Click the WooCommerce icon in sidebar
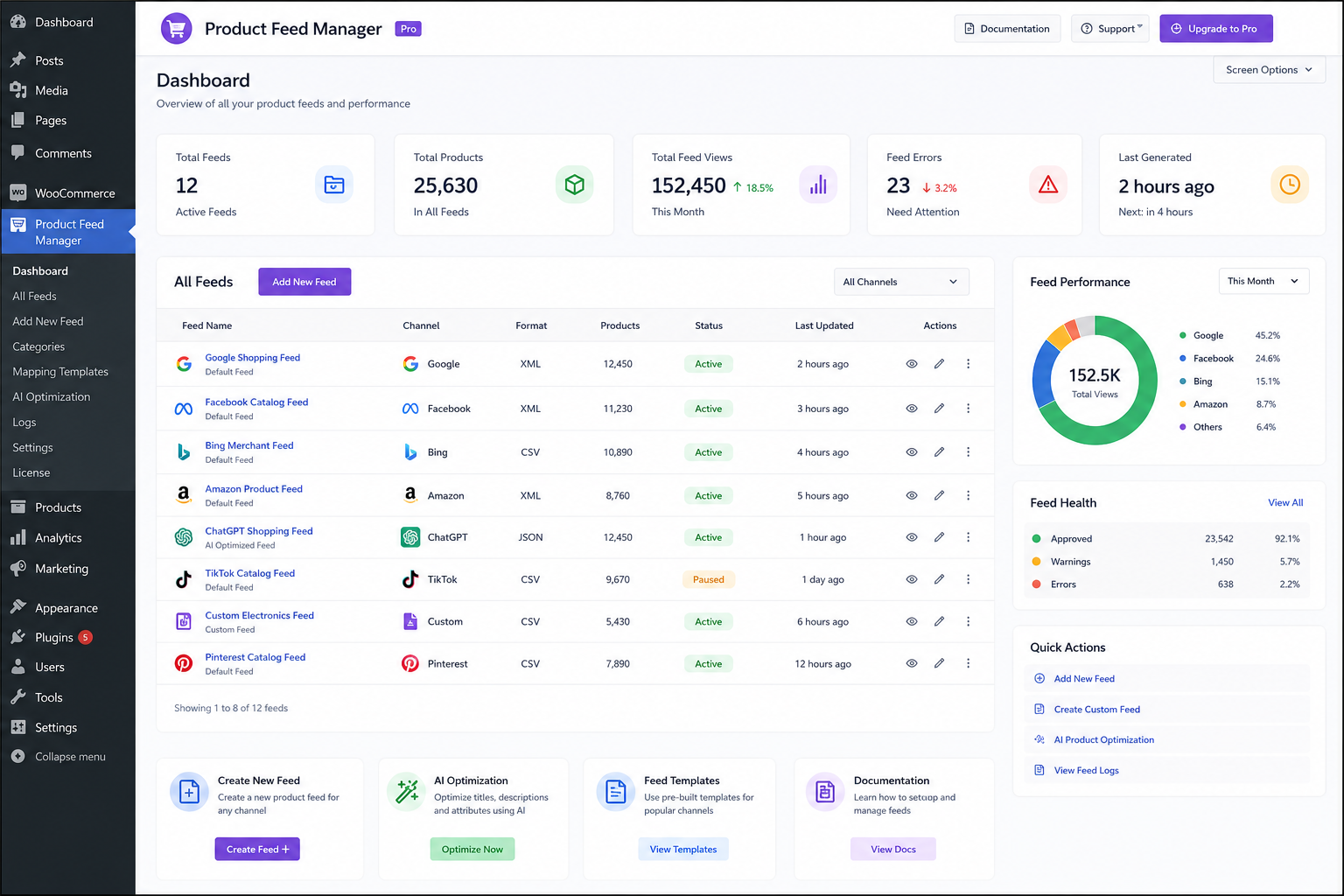This screenshot has width=1344, height=896. 17,192
